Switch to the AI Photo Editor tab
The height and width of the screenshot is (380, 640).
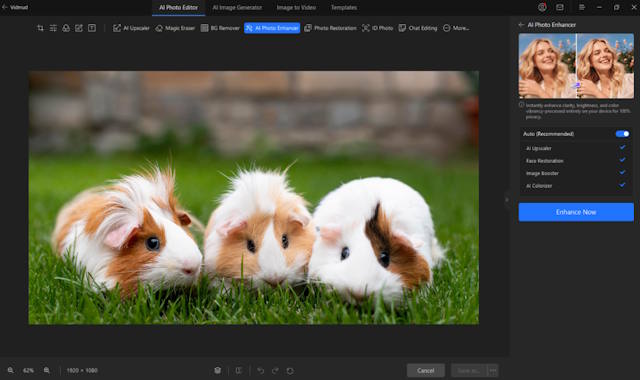tap(178, 7)
